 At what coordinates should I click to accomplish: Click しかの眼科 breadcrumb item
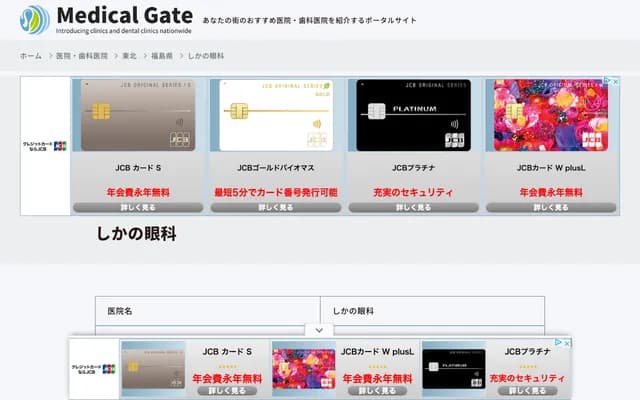click(x=206, y=56)
